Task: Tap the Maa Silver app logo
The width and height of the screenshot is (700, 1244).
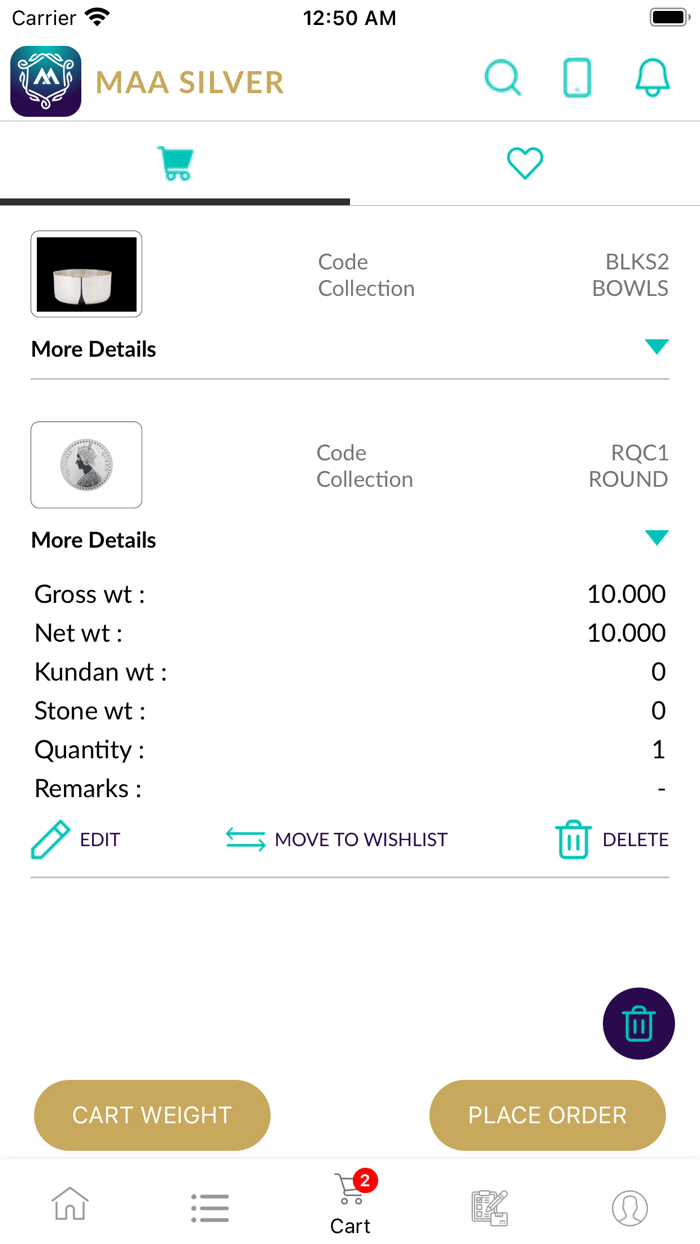Action: click(46, 81)
